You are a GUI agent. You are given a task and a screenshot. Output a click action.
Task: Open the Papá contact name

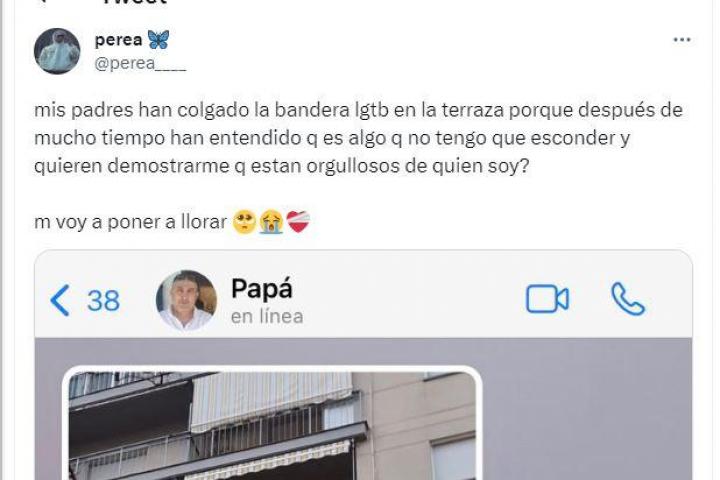pyautogui.click(x=262, y=289)
